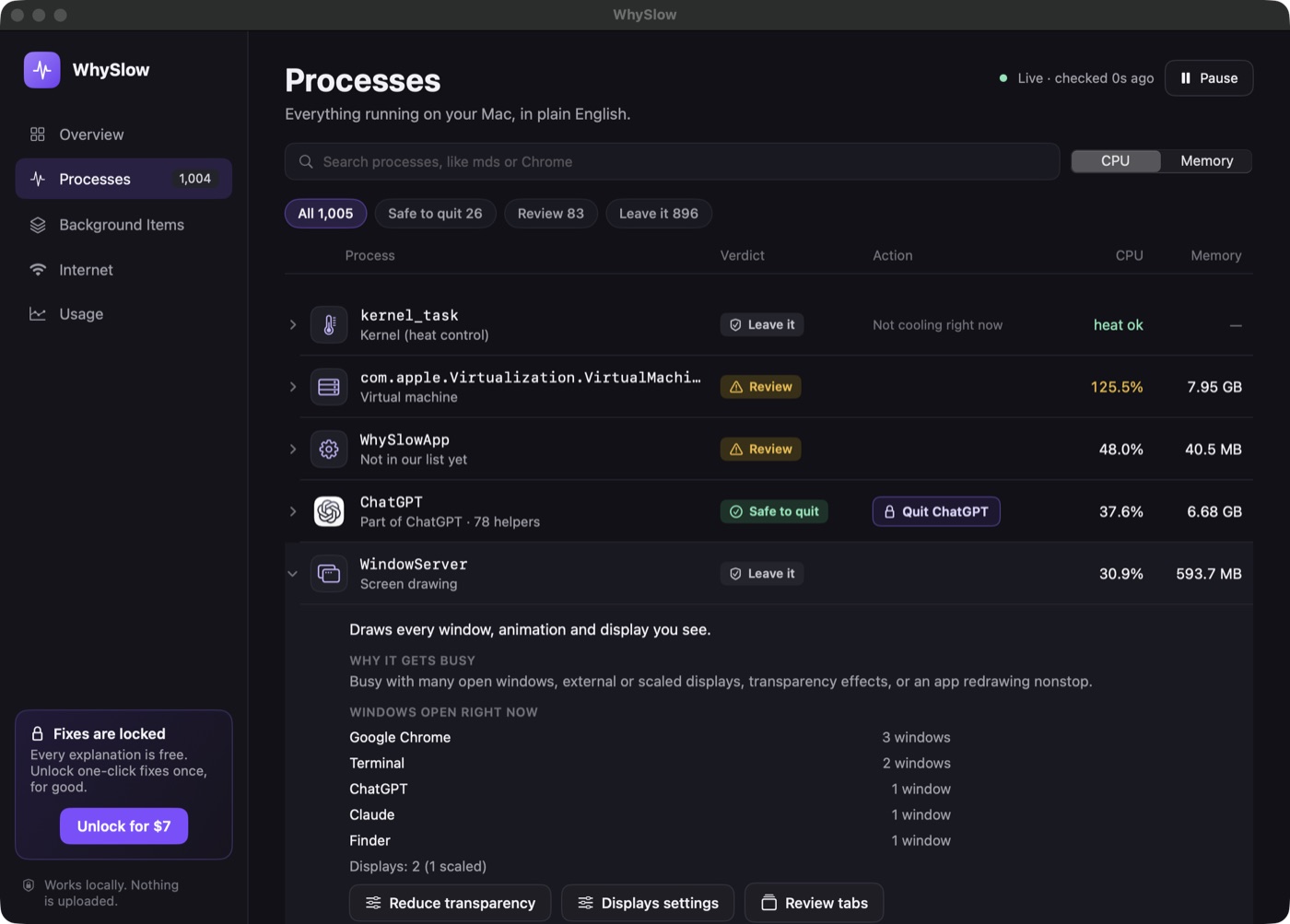Open Displays settings button

coord(648,903)
